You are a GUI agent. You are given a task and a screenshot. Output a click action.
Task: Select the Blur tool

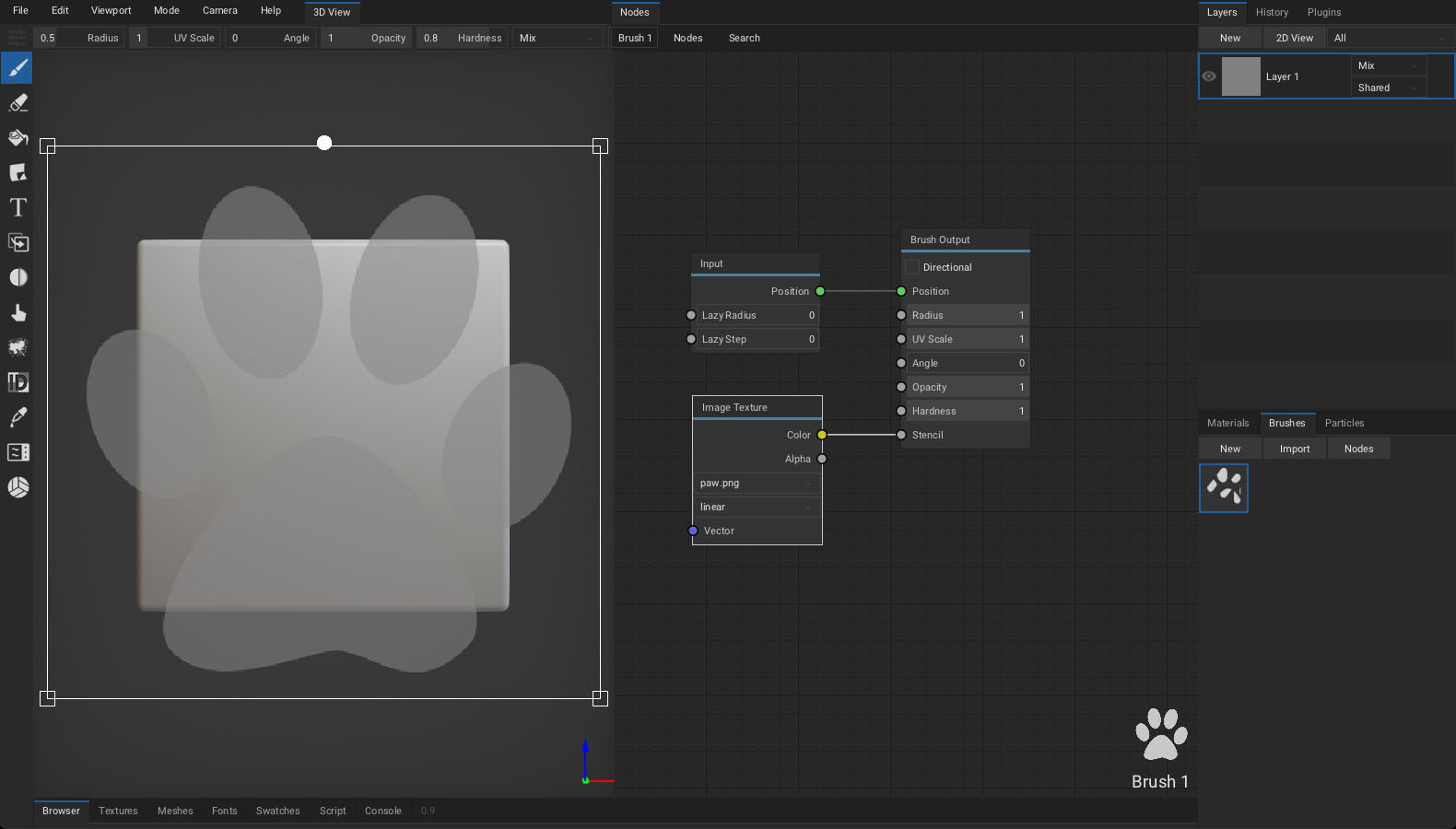[x=18, y=278]
